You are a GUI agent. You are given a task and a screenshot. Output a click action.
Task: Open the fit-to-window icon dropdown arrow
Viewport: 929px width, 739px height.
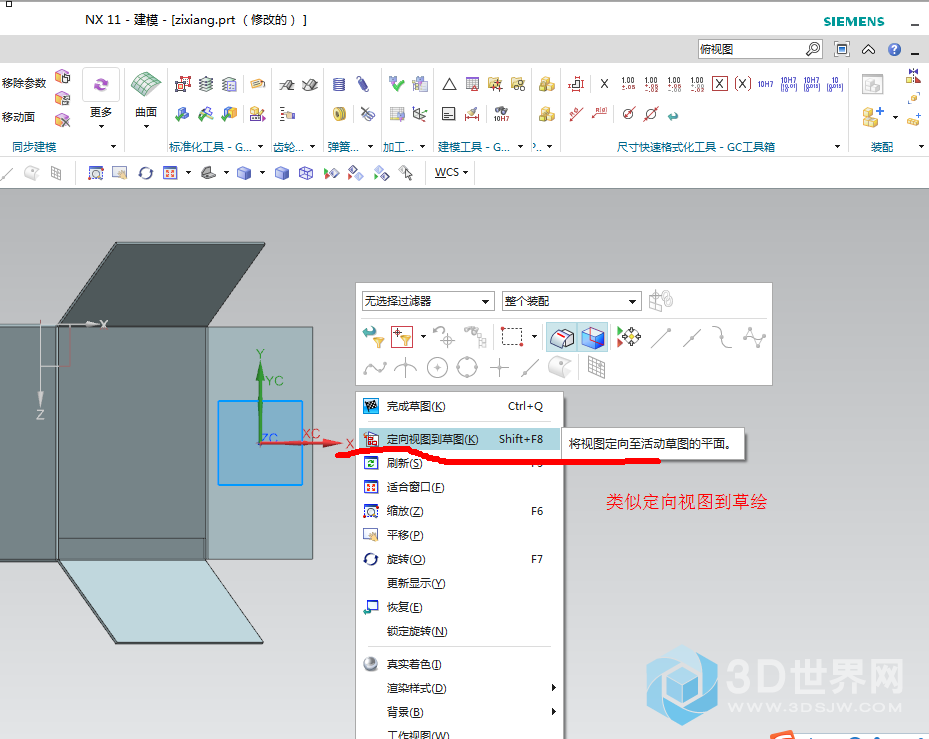188,172
